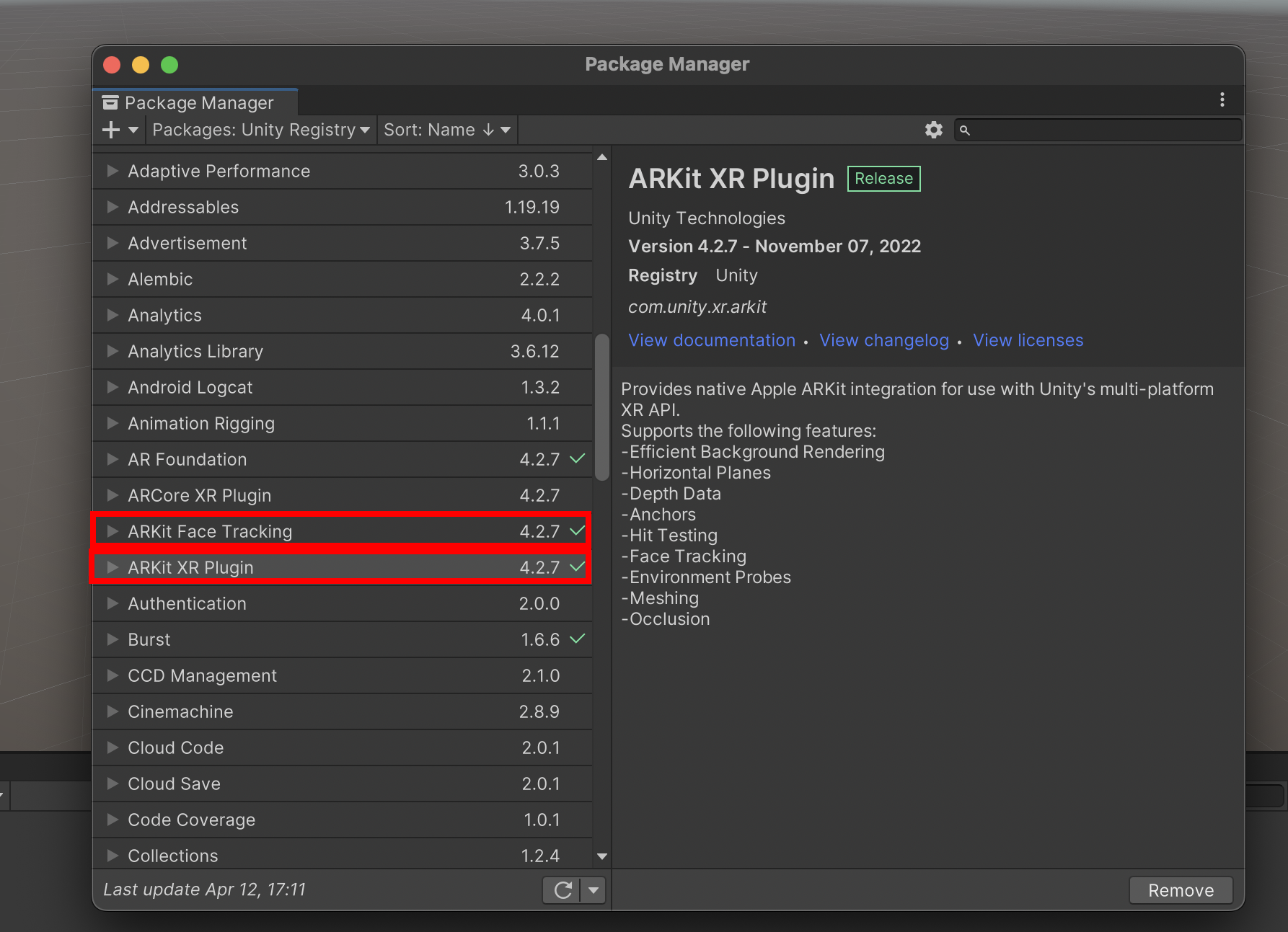
Task: Expand the Cloud Code package arrow
Action: point(113,747)
